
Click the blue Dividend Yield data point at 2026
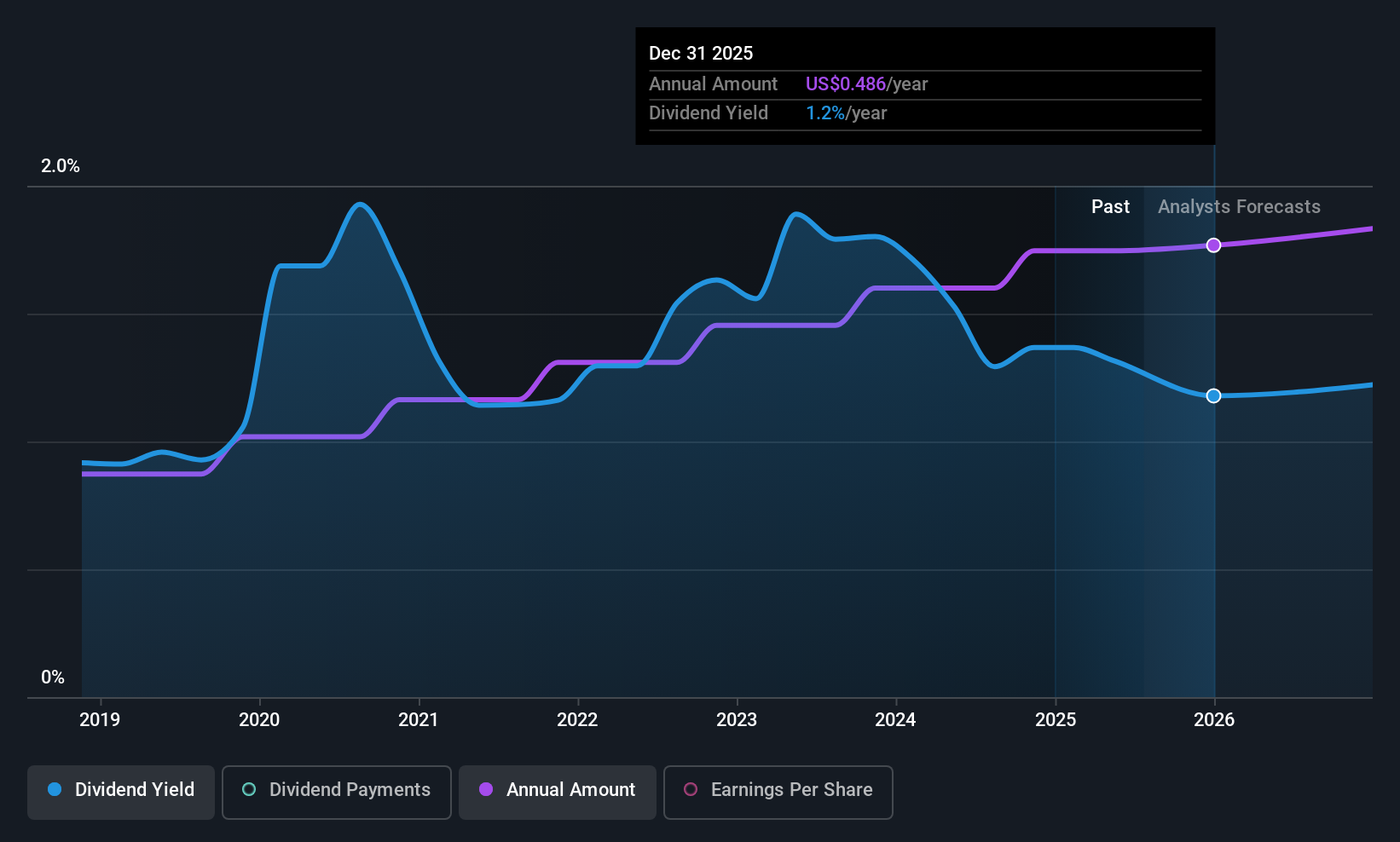coord(1213,395)
